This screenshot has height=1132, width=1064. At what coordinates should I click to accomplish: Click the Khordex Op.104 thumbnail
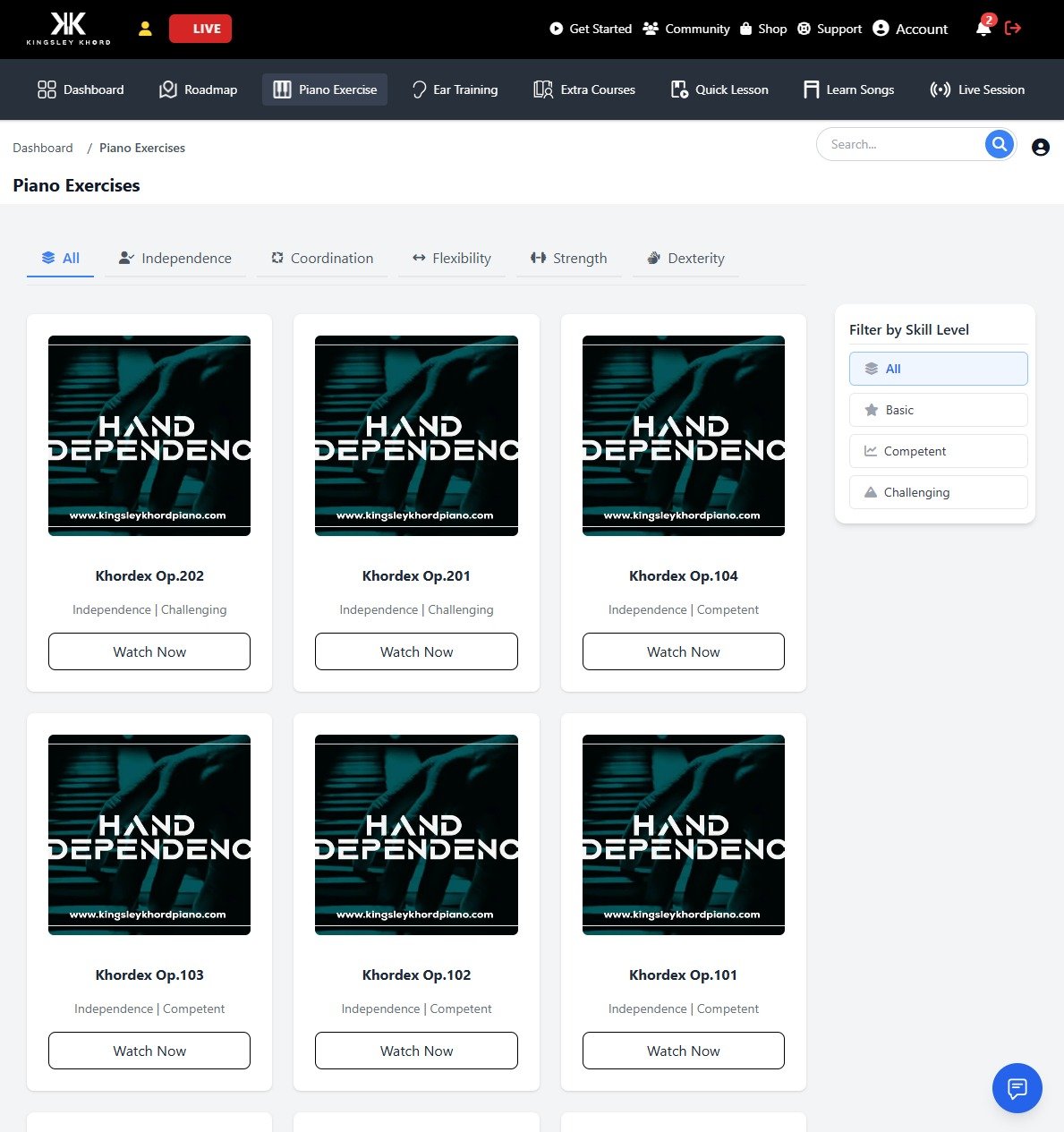pos(684,436)
